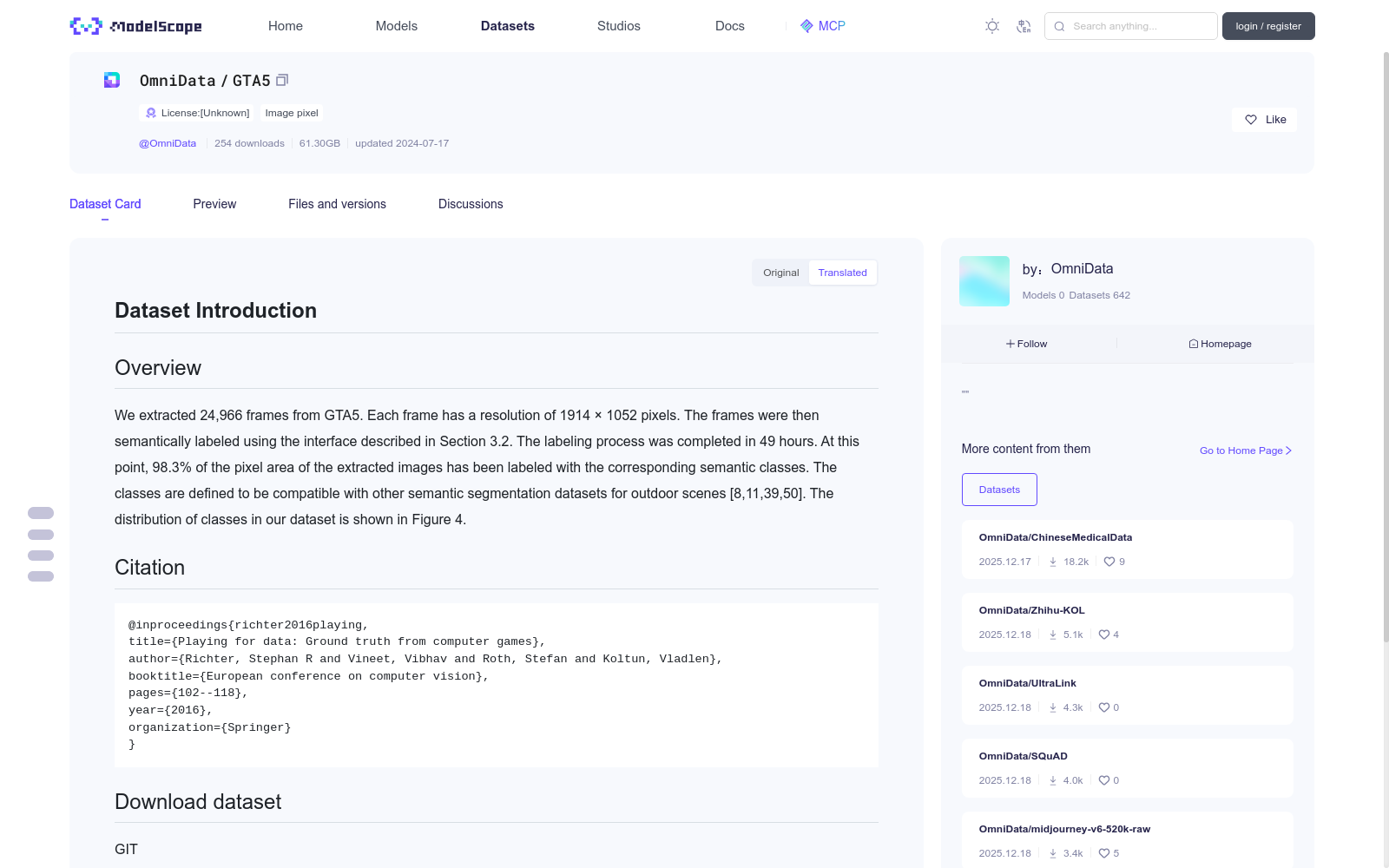The width and height of the screenshot is (1389, 868).
Task: Click heart icon on SQuAD card
Action: 1104,780
